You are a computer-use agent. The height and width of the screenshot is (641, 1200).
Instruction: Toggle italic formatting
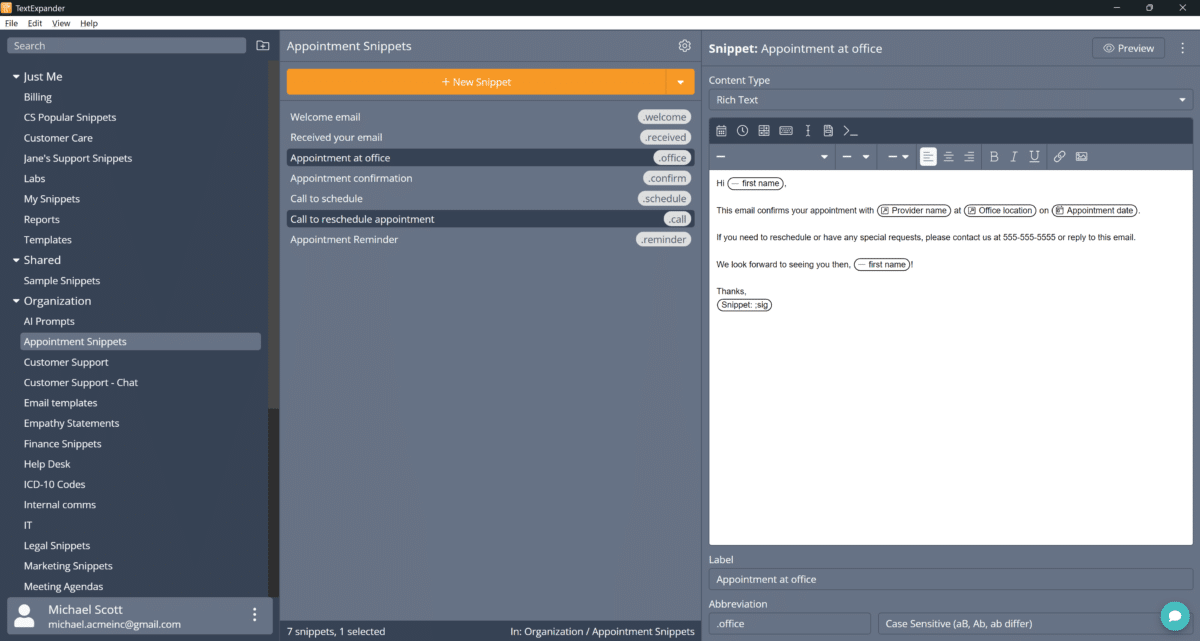pos(1013,157)
